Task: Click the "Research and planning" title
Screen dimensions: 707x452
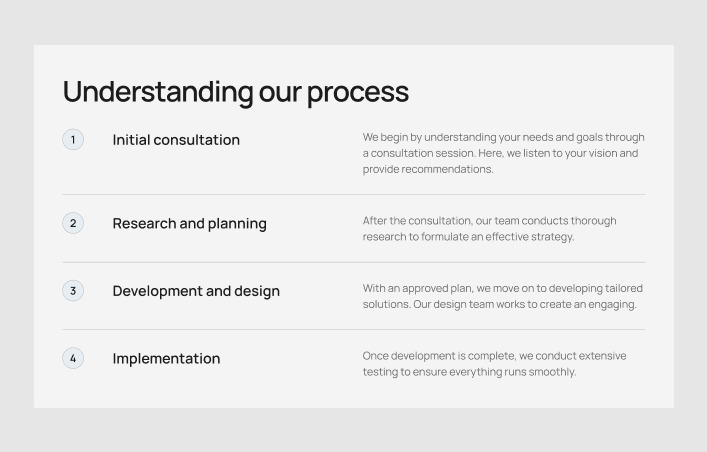Action: 189,224
